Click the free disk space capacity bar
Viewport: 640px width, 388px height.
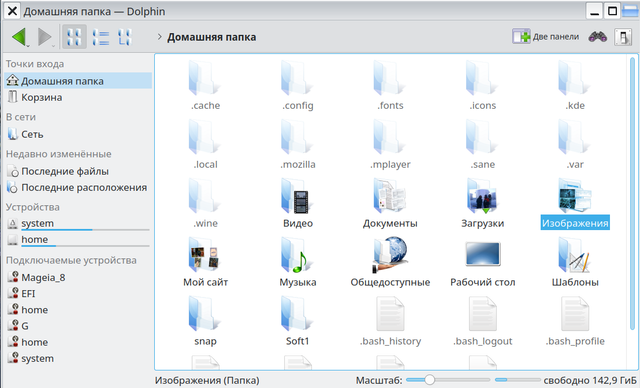click(x=518, y=380)
